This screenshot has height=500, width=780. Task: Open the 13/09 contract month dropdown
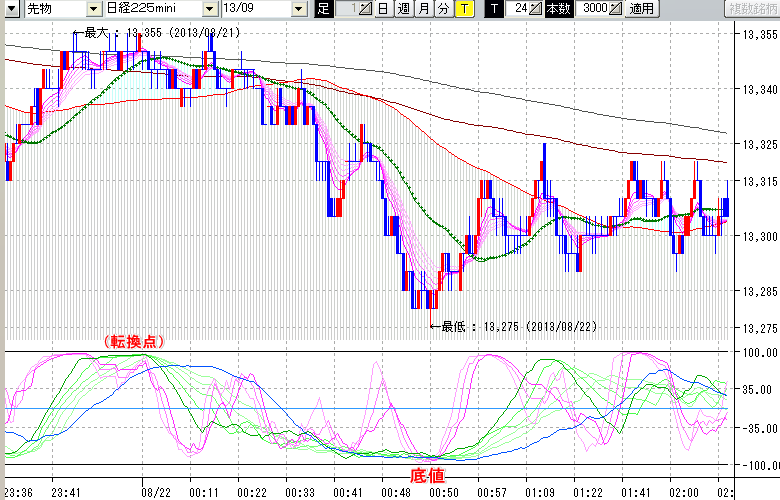(299, 9)
